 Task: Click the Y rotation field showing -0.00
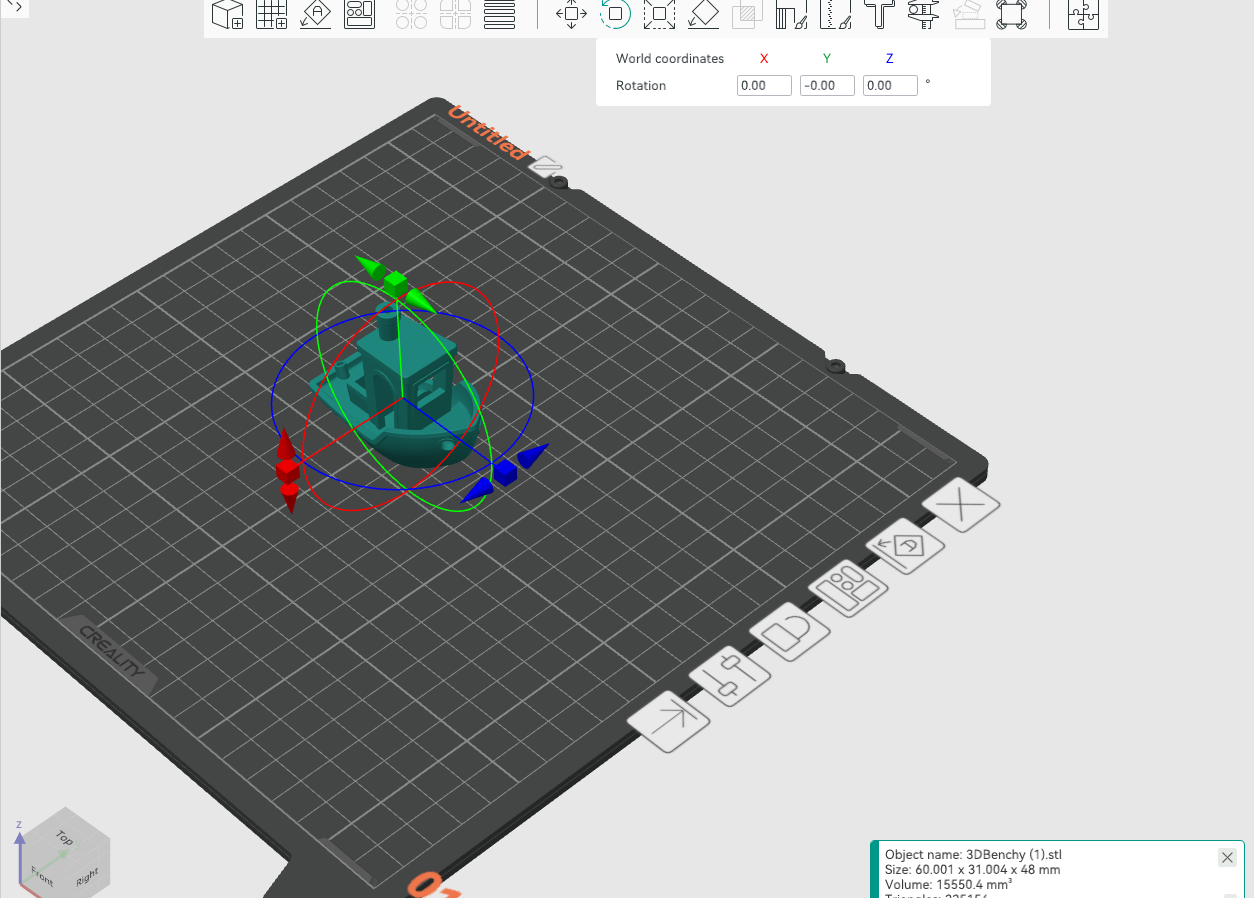(827, 86)
